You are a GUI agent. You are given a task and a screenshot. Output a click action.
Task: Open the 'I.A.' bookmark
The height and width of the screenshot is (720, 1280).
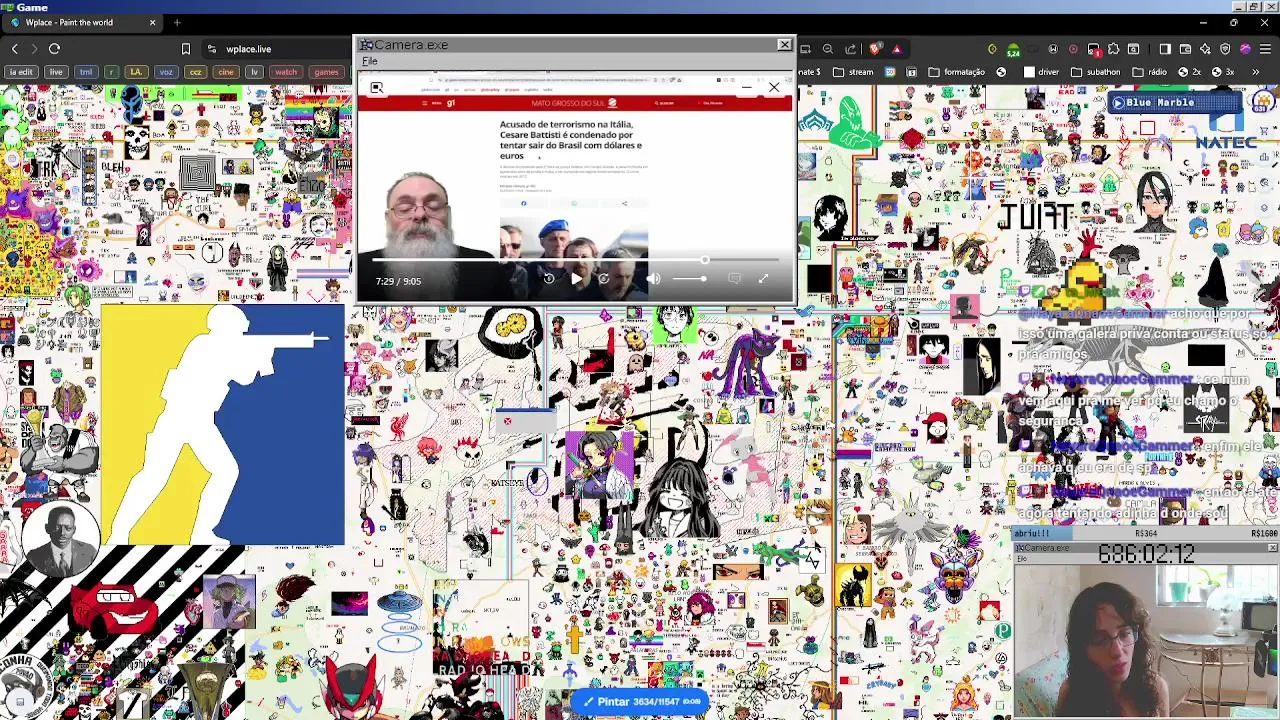tap(136, 72)
